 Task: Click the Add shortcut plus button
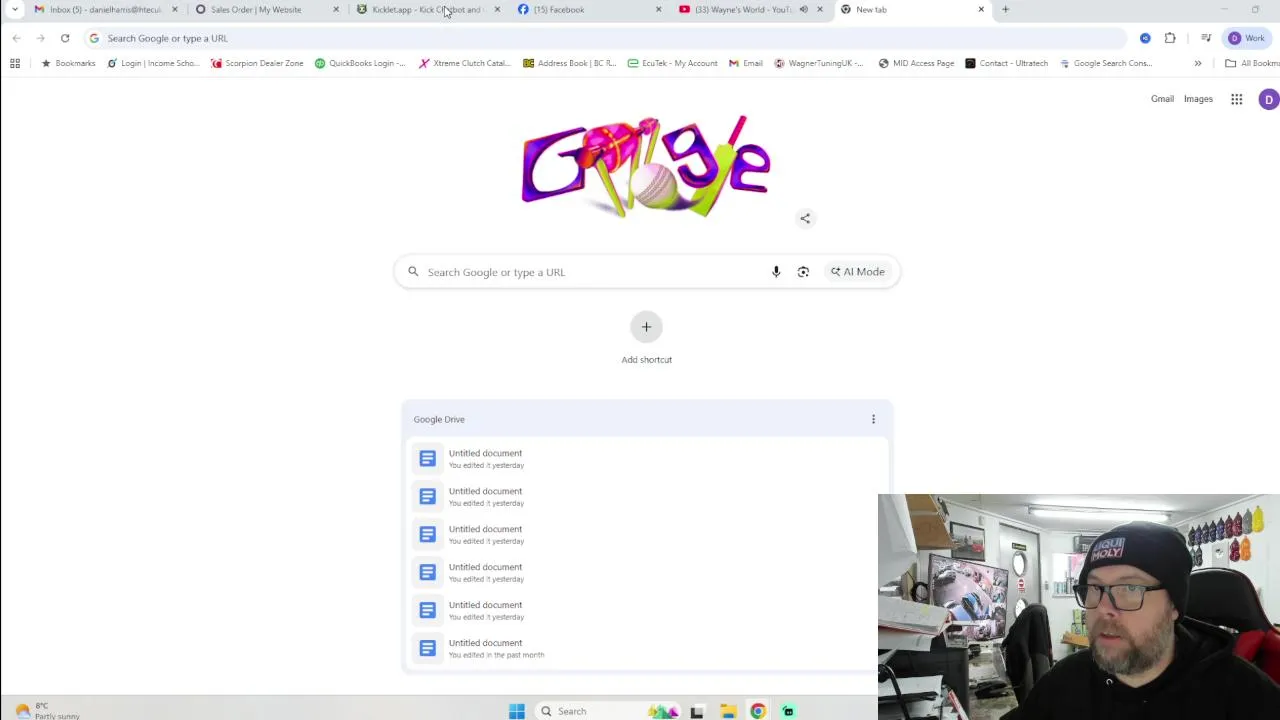[x=646, y=327]
